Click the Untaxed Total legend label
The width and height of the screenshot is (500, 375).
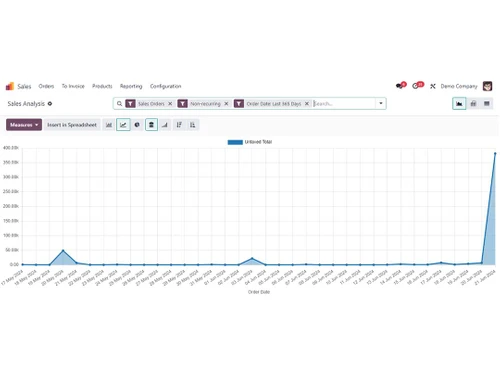click(x=258, y=142)
